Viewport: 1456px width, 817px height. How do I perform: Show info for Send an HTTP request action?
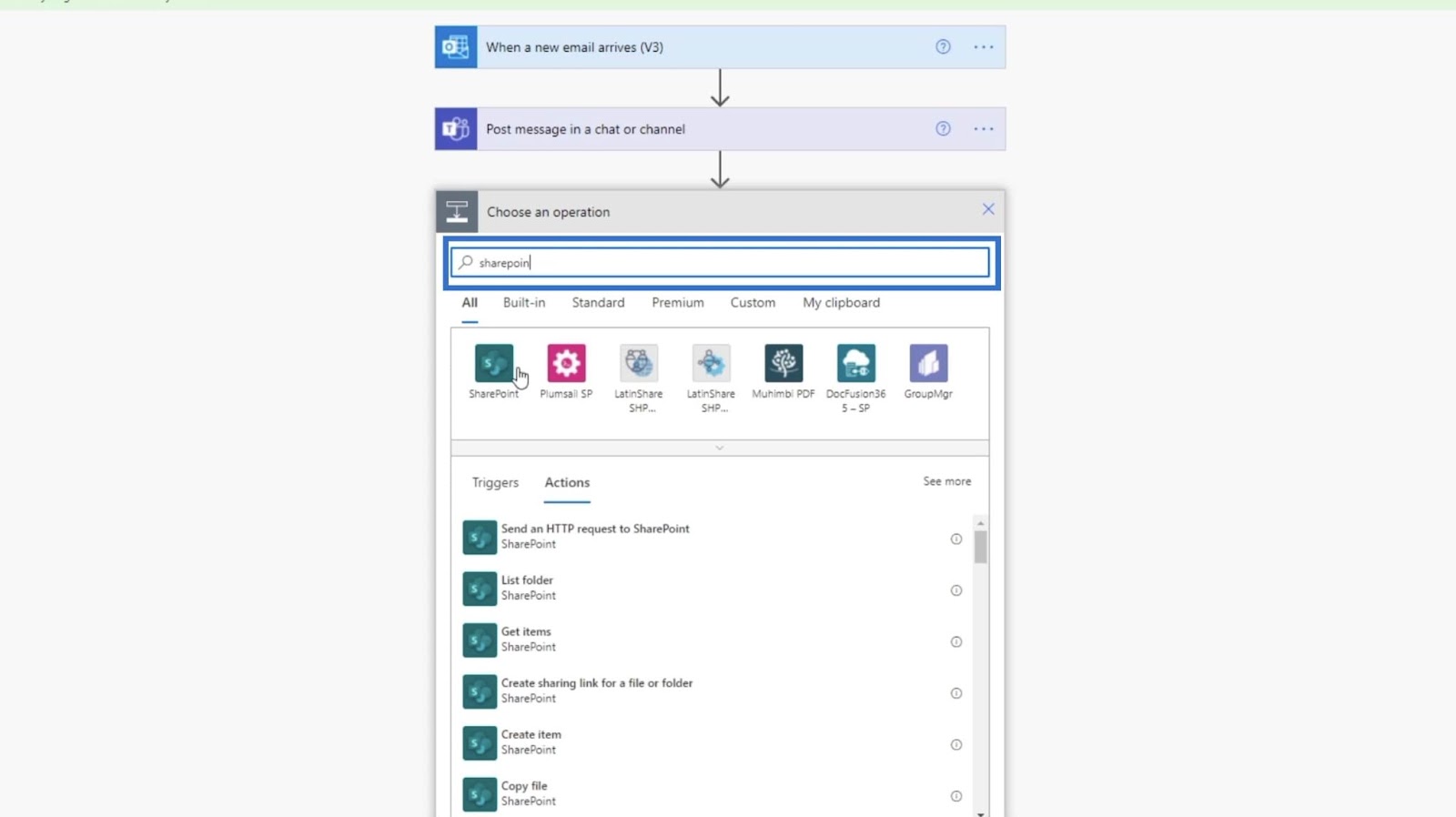(x=956, y=540)
